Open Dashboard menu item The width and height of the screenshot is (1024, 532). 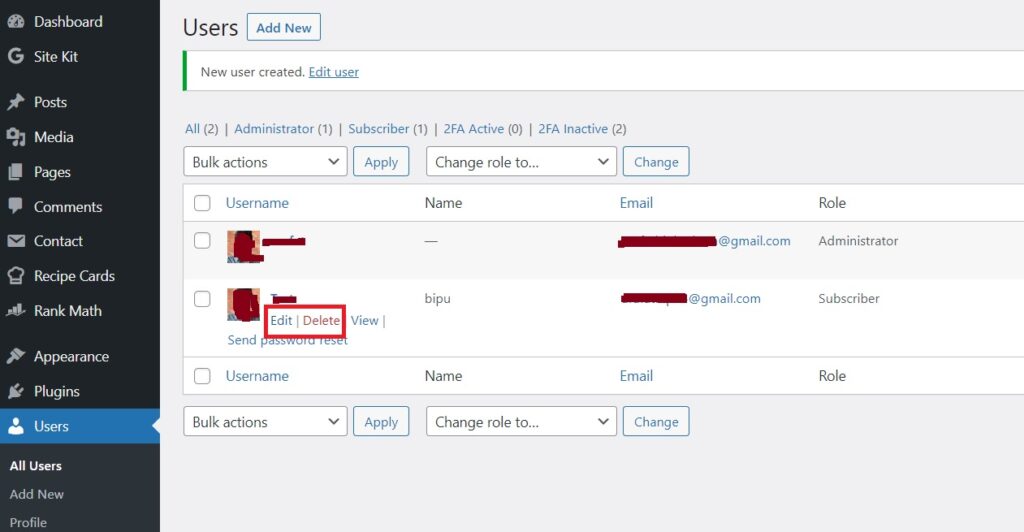click(x=68, y=22)
